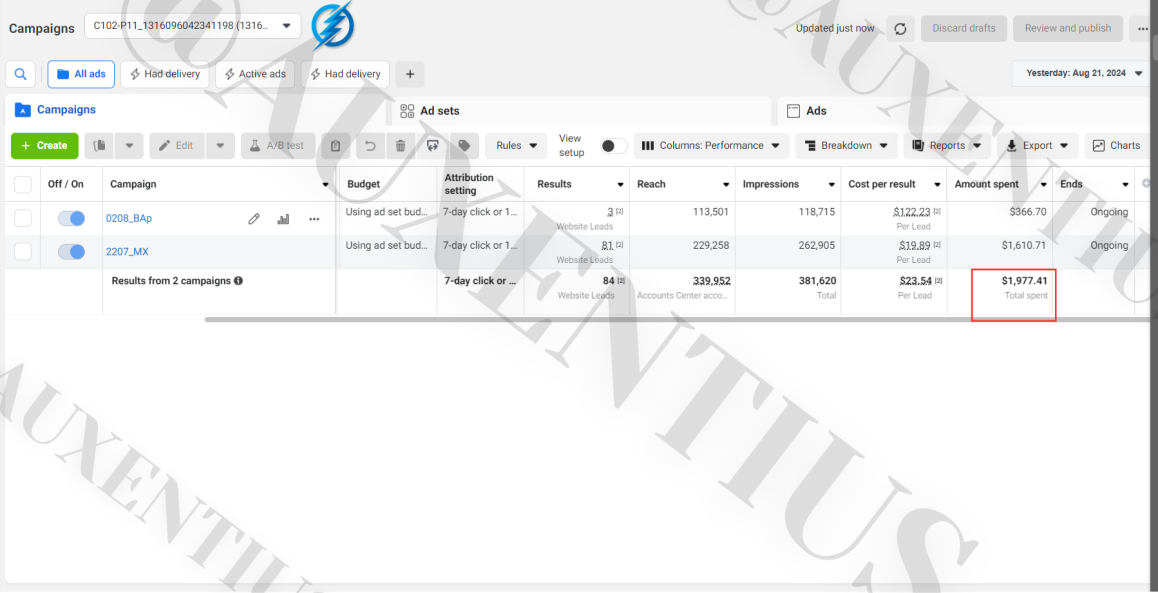Turn off the 0208_BAp campaign
The image size is (1158, 593).
(x=72, y=219)
